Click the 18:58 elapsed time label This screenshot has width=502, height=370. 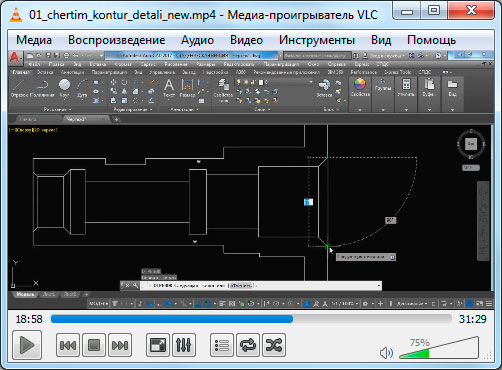(29, 319)
